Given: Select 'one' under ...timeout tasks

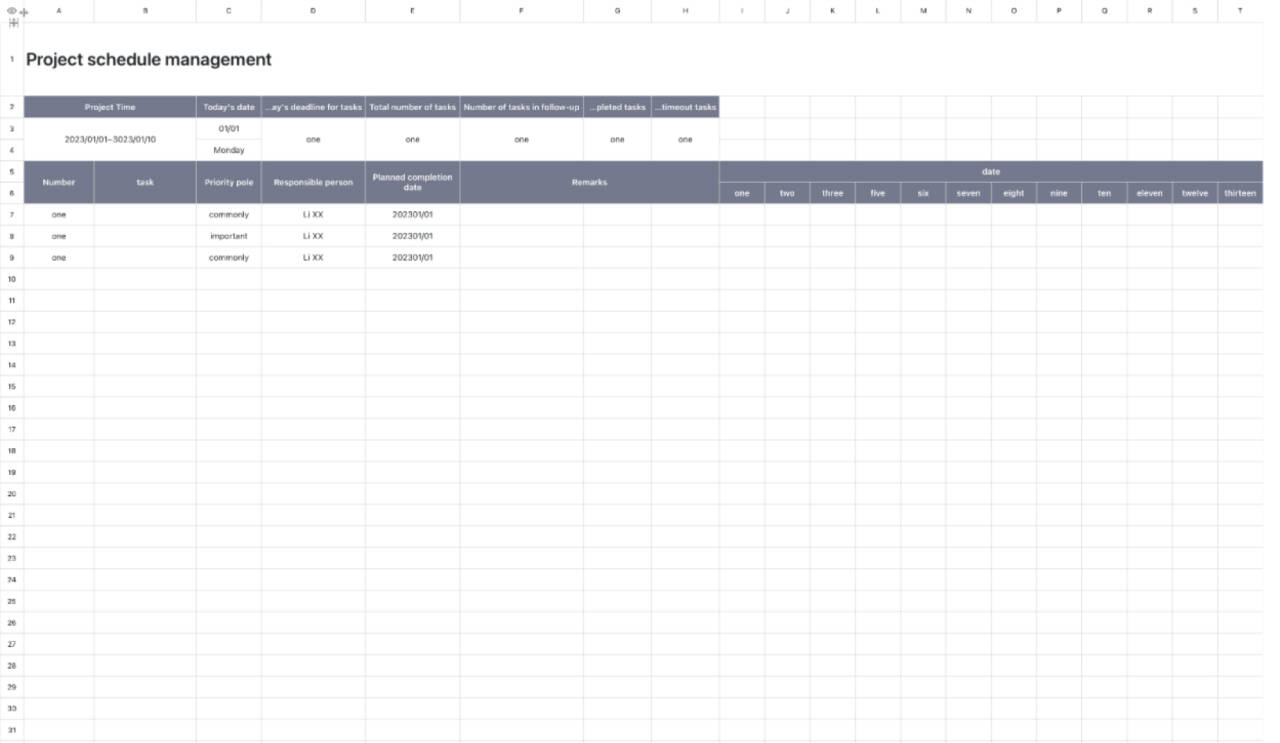Looking at the screenshot, I should (x=685, y=139).
